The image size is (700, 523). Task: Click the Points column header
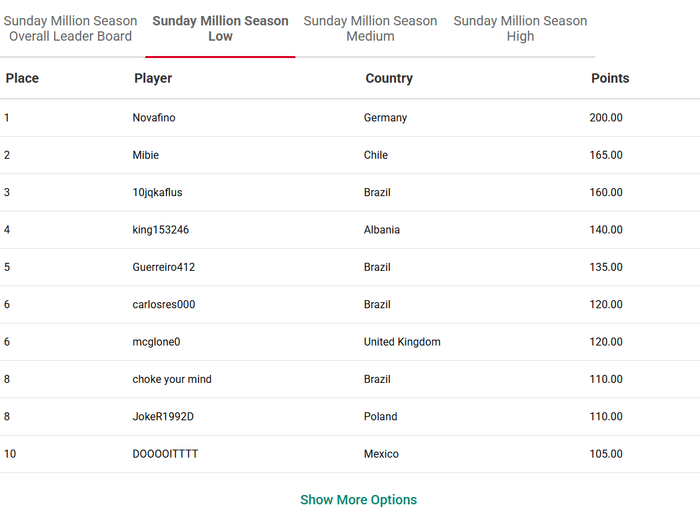610,78
